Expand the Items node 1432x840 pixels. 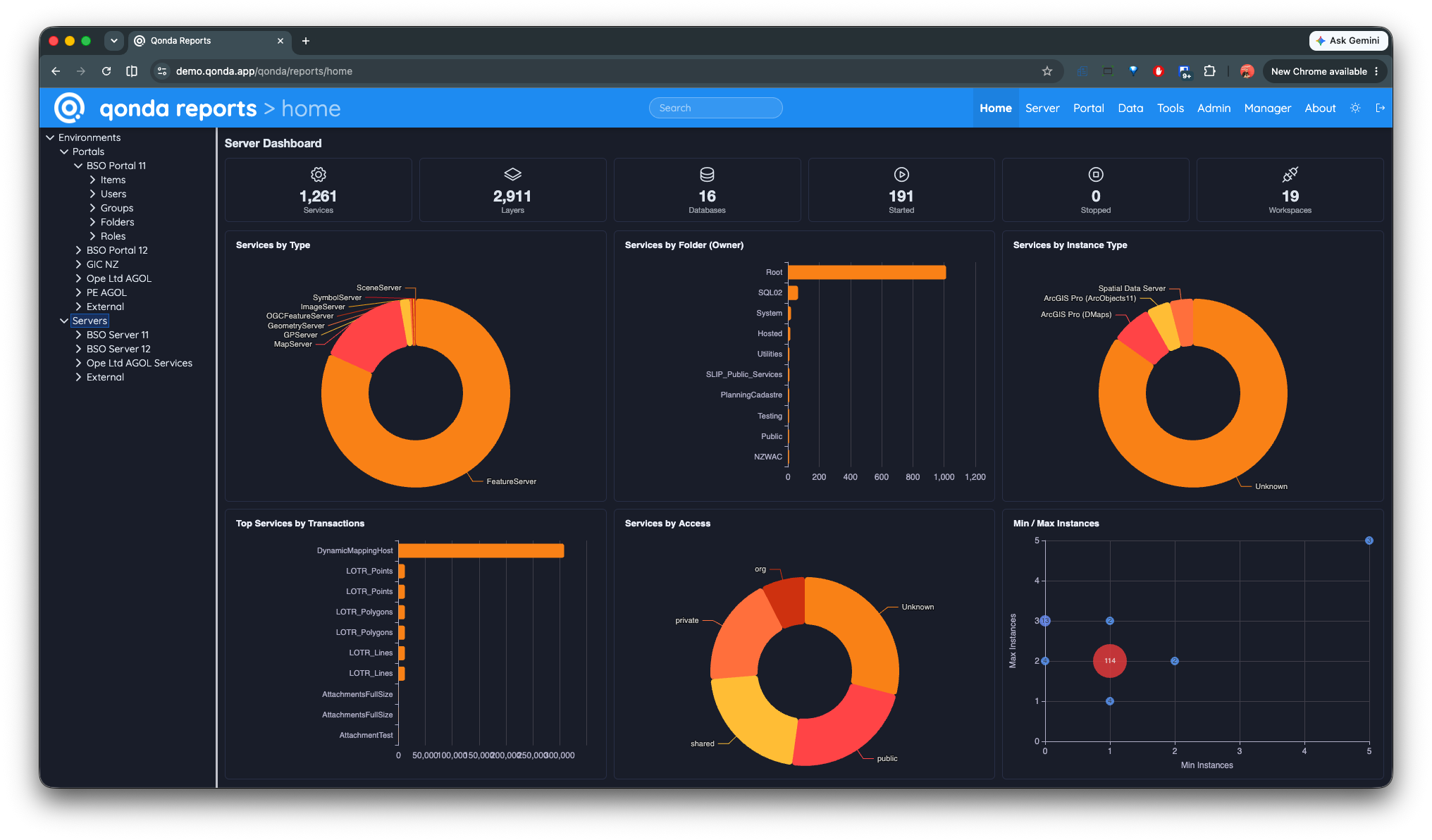pos(92,180)
